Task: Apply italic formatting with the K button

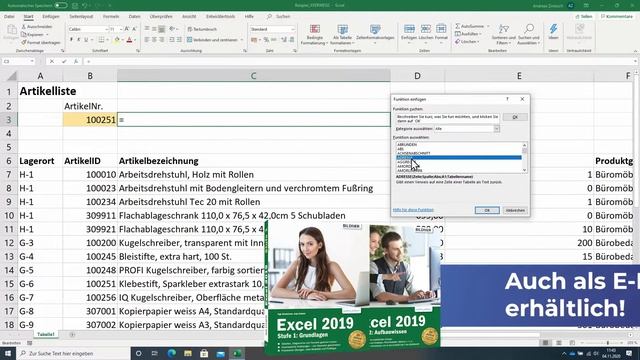Action: click(x=79, y=40)
